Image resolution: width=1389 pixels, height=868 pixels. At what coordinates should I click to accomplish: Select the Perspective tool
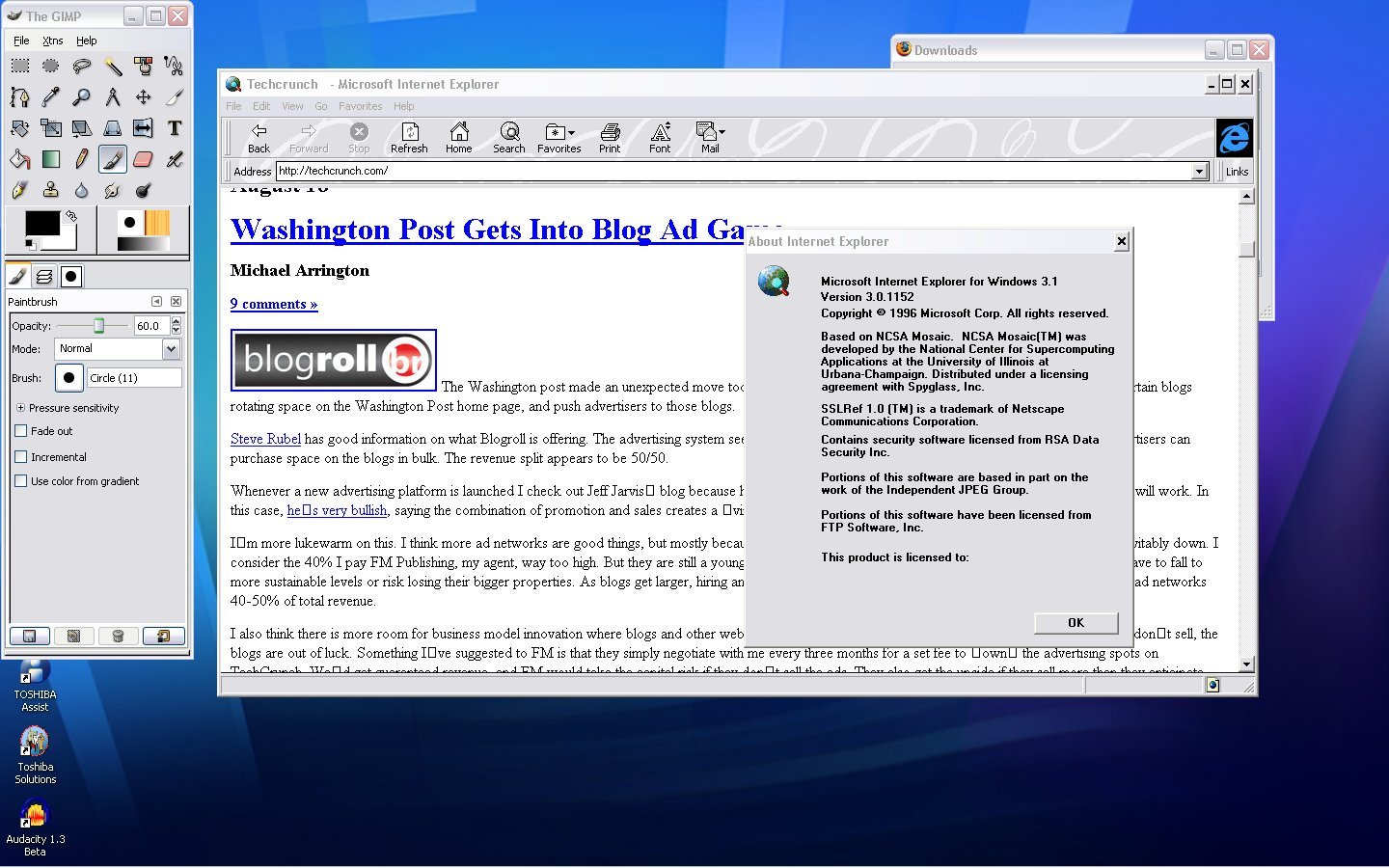(113, 128)
